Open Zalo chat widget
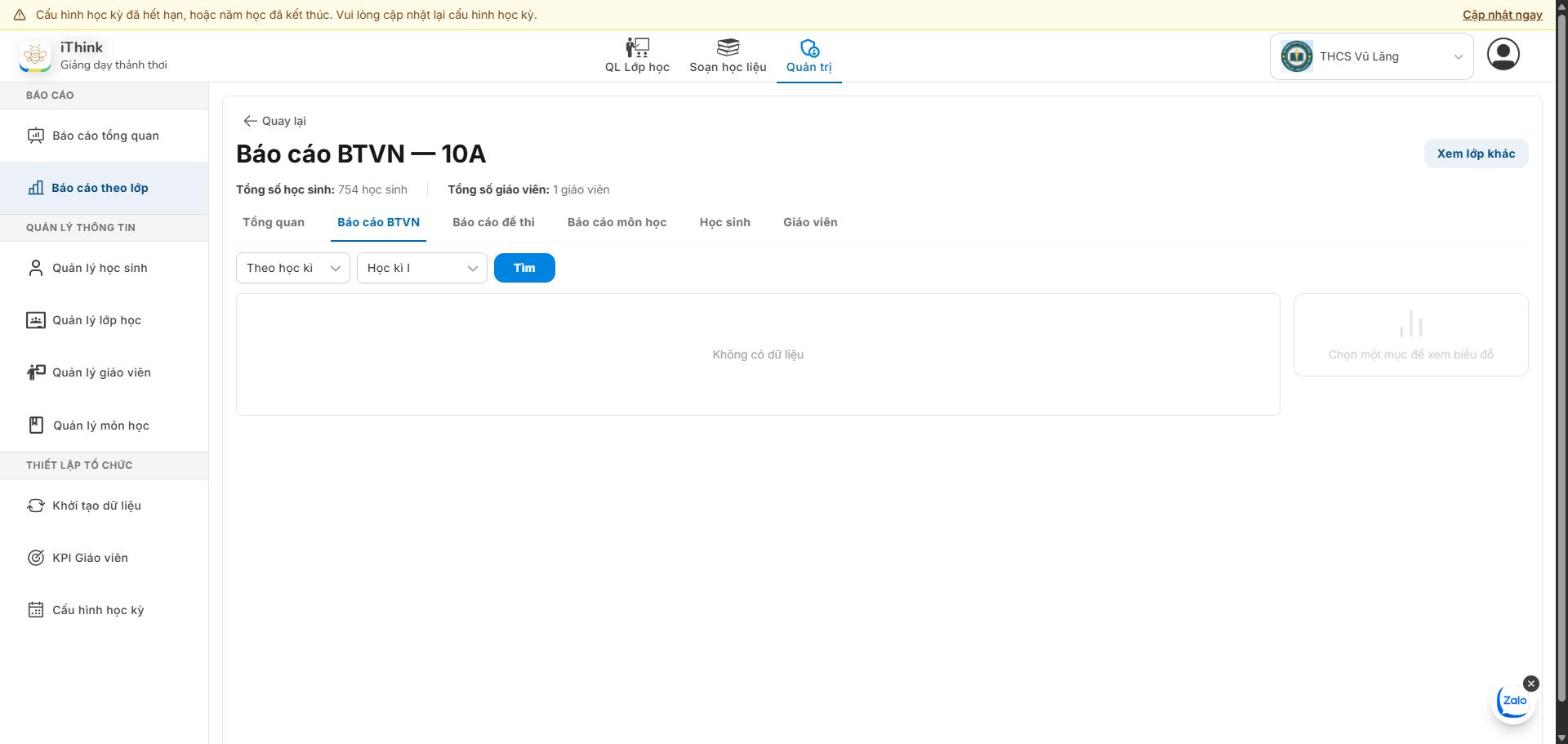The image size is (1568, 744). 1514,701
